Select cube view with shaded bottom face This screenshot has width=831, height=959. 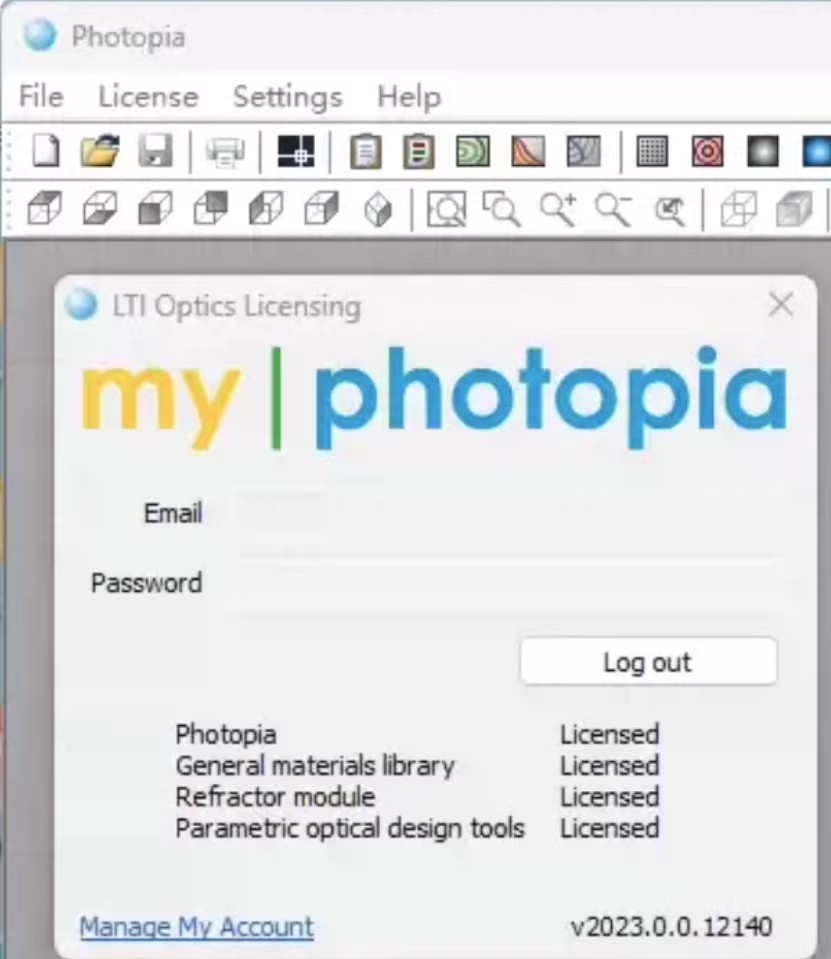point(100,209)
